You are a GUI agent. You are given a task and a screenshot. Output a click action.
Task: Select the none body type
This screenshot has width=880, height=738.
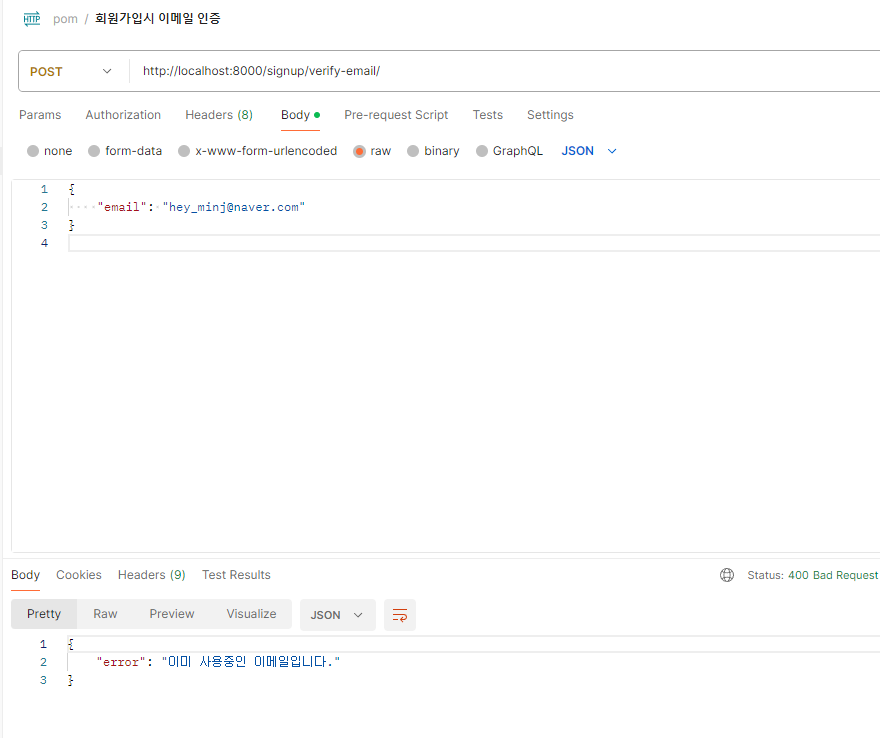coord(50,151)
